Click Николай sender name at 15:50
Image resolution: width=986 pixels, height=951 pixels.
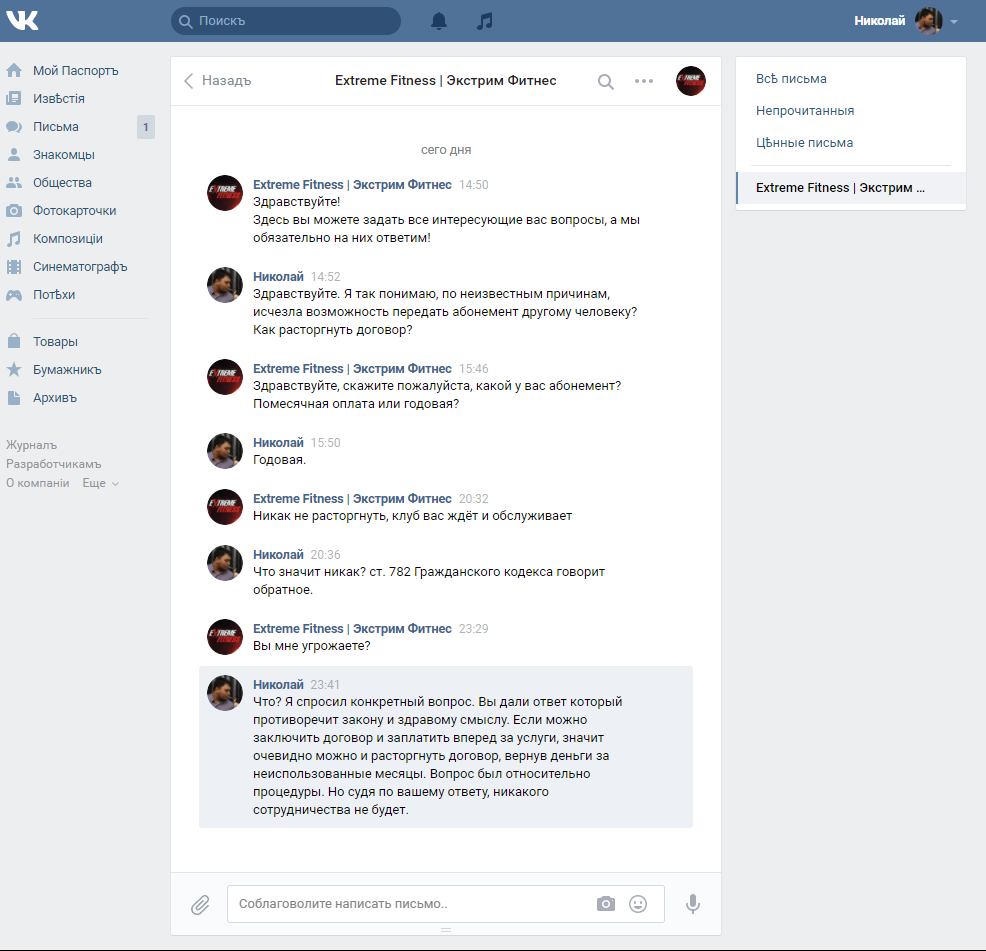278,442
